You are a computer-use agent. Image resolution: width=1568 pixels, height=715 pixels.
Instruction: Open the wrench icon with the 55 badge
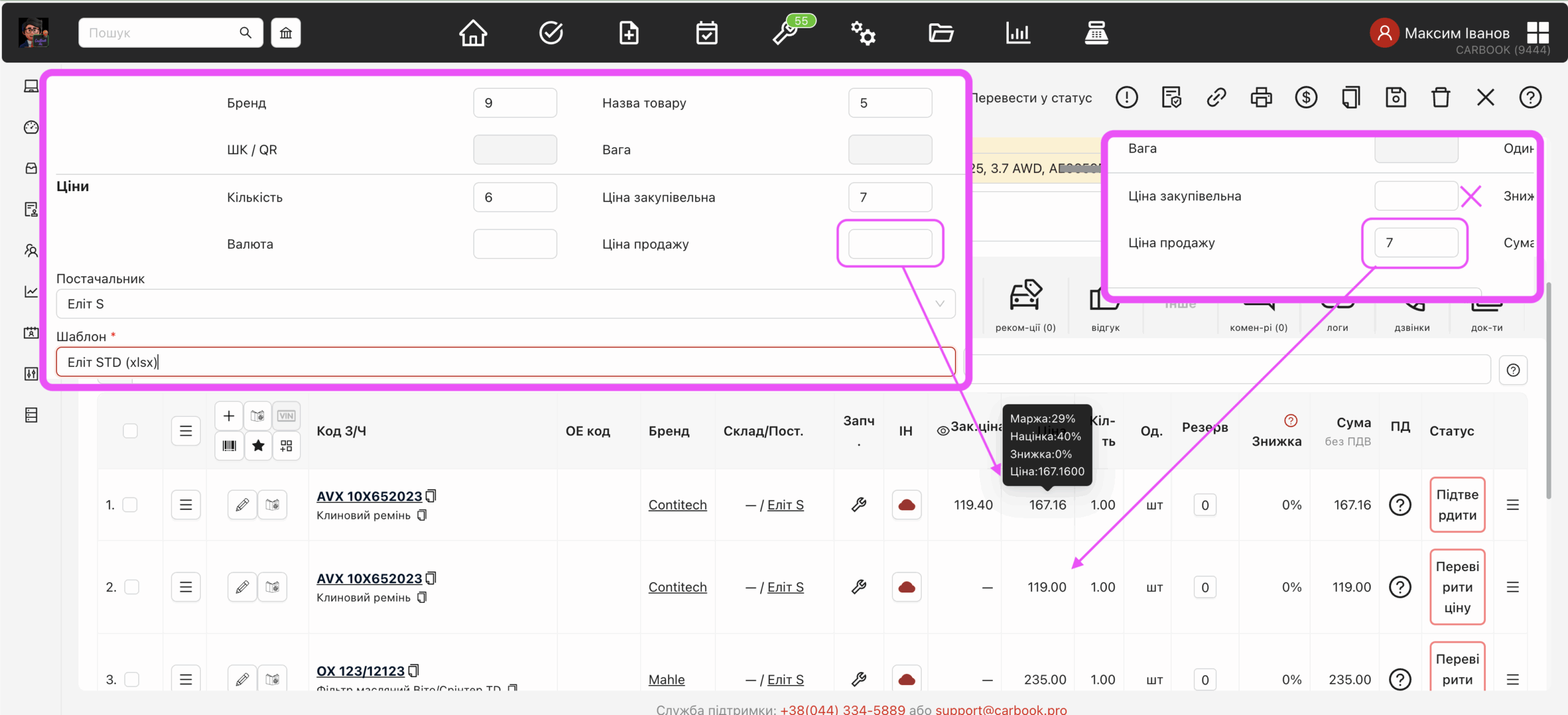coord(785,33)
